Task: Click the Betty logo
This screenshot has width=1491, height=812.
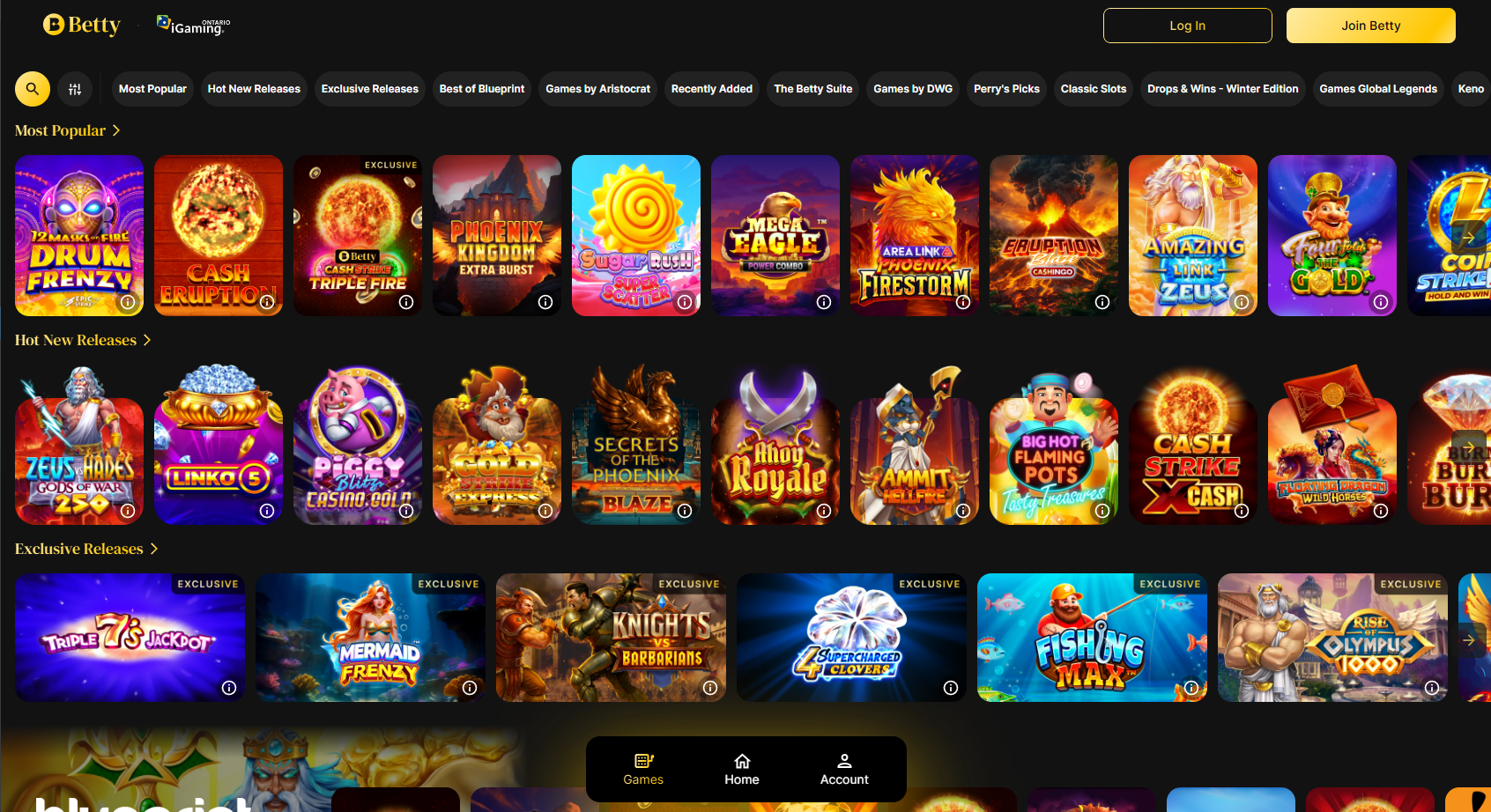Action: (81, 25)
